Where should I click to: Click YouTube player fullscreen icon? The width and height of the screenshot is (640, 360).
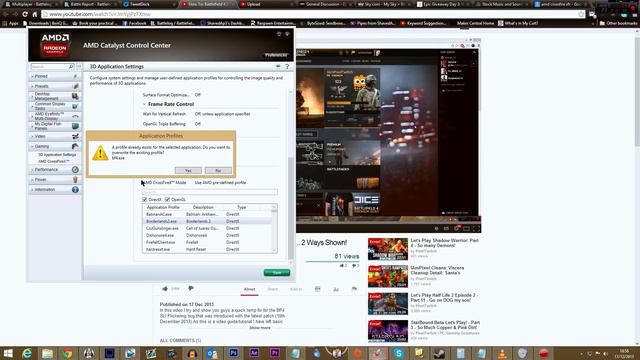[x=476, y=229]
